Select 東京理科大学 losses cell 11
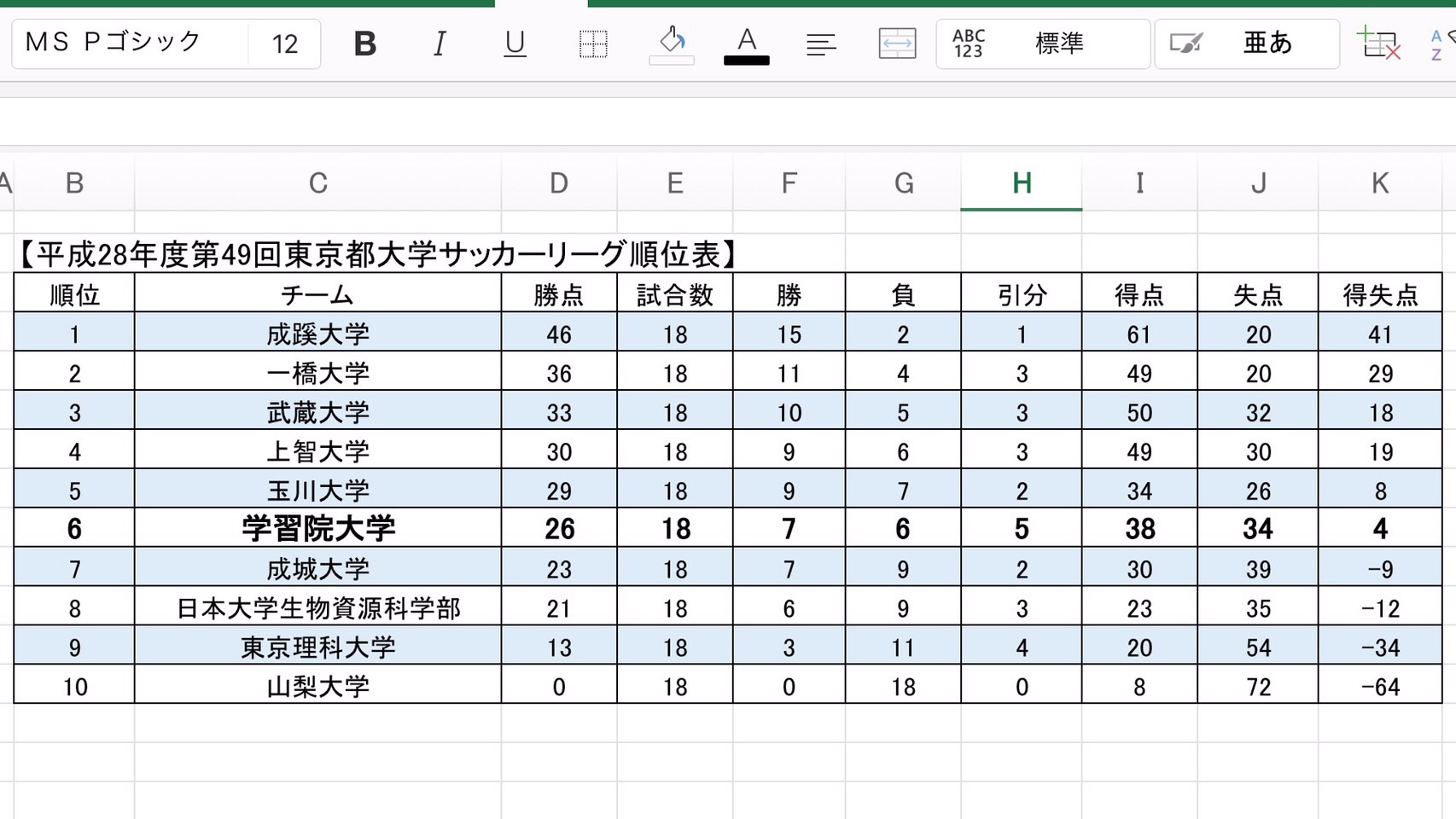The height and width of the screenshot is (819, 1456). 903,647
